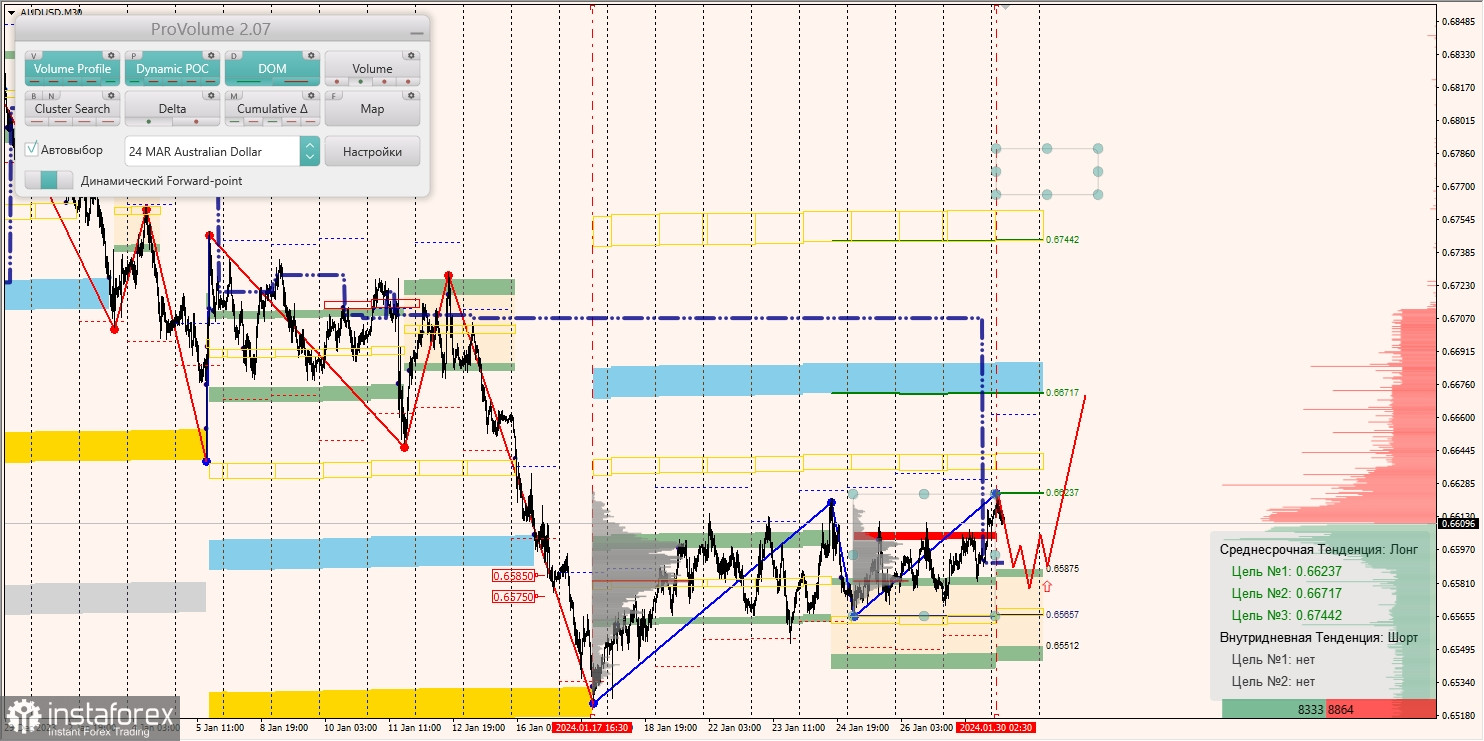Click the 0.67442 level label
Viewport: 1484px width, 741px height.
coord(1062,240)
